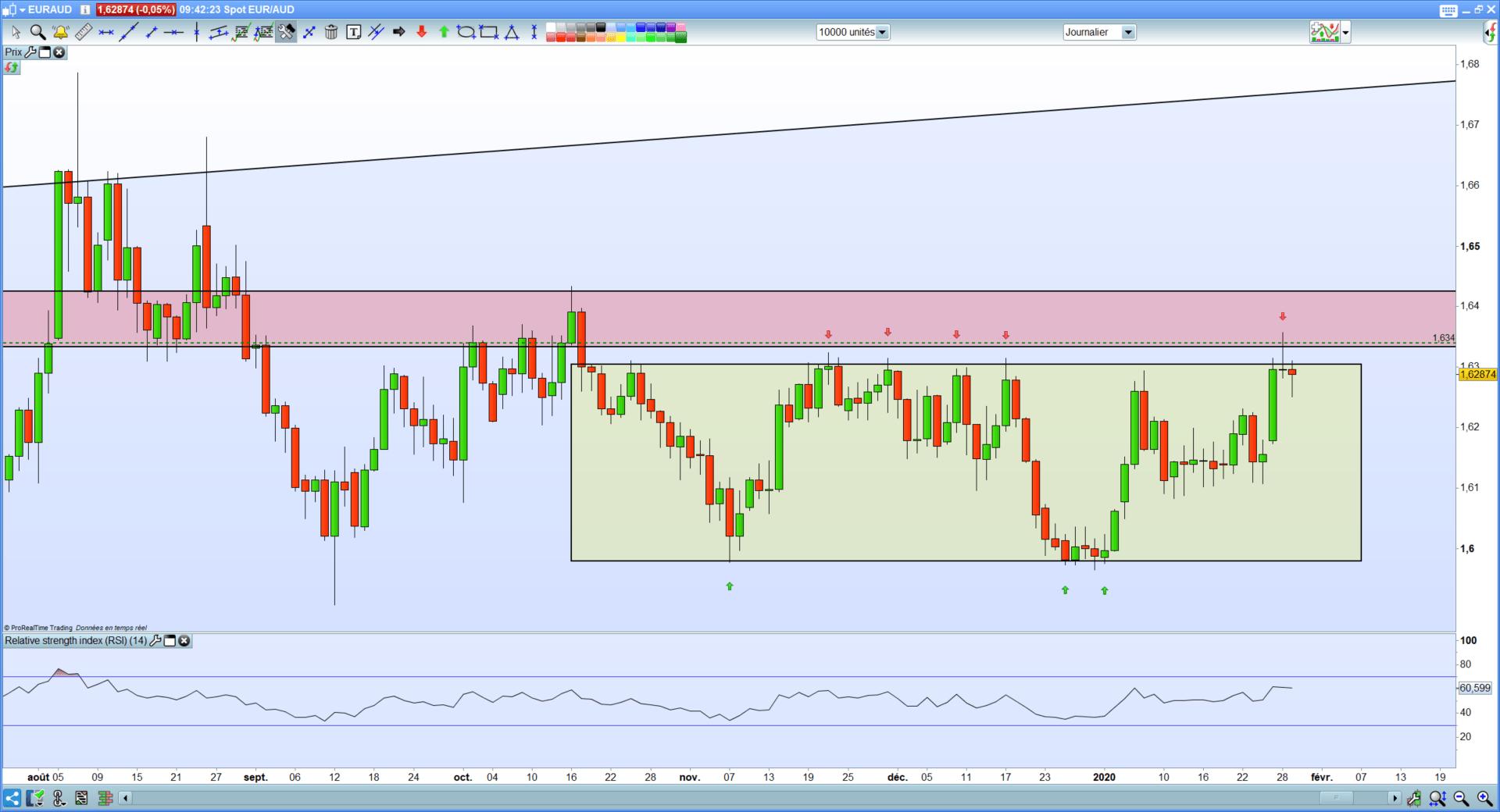Expand the right-side trading panel tab
The image size is (1500, 812).
point(1491,32)
